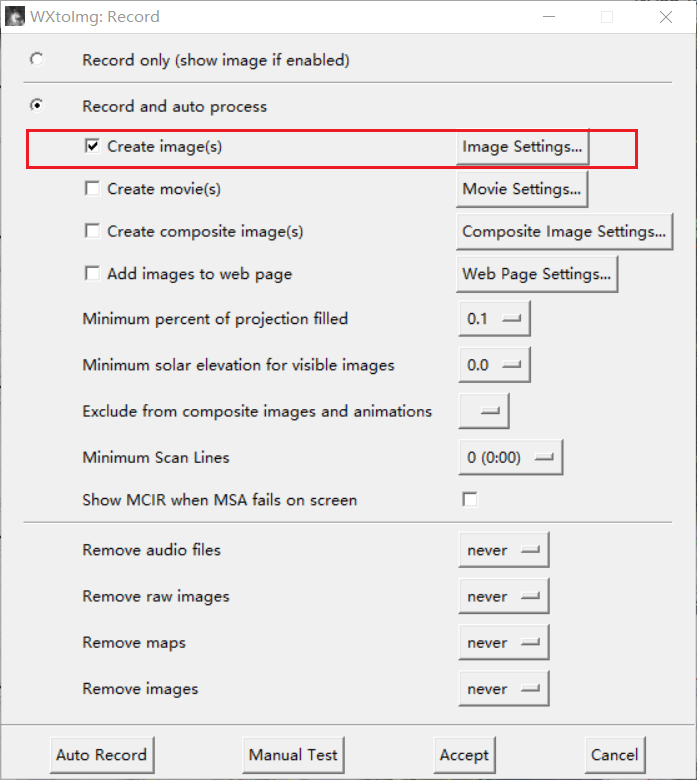This screenshot has height=780, width=697.
Task: Open Web Page Settings dialog
Action: point(537,274)
